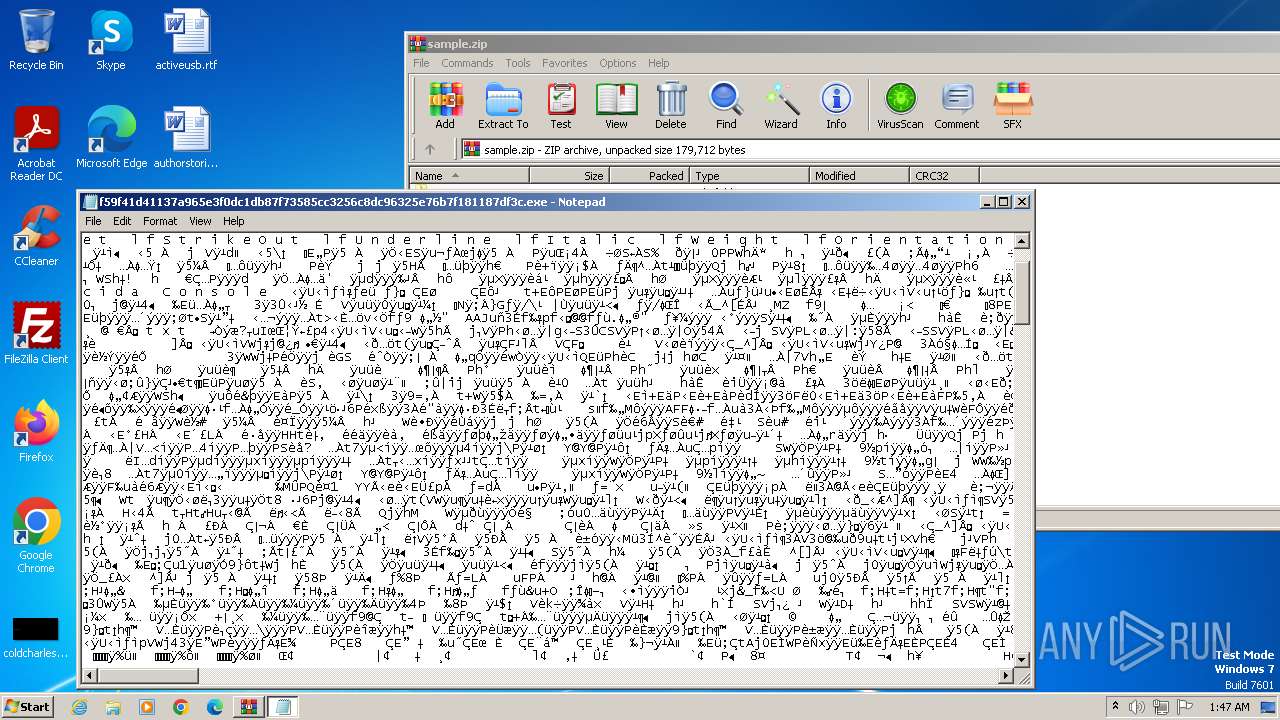Image resolution: width=1280 pixels, height=720 pixels.
Task: Click the View icon in WinRAR toolbar
Action: (x=616, y=106)
